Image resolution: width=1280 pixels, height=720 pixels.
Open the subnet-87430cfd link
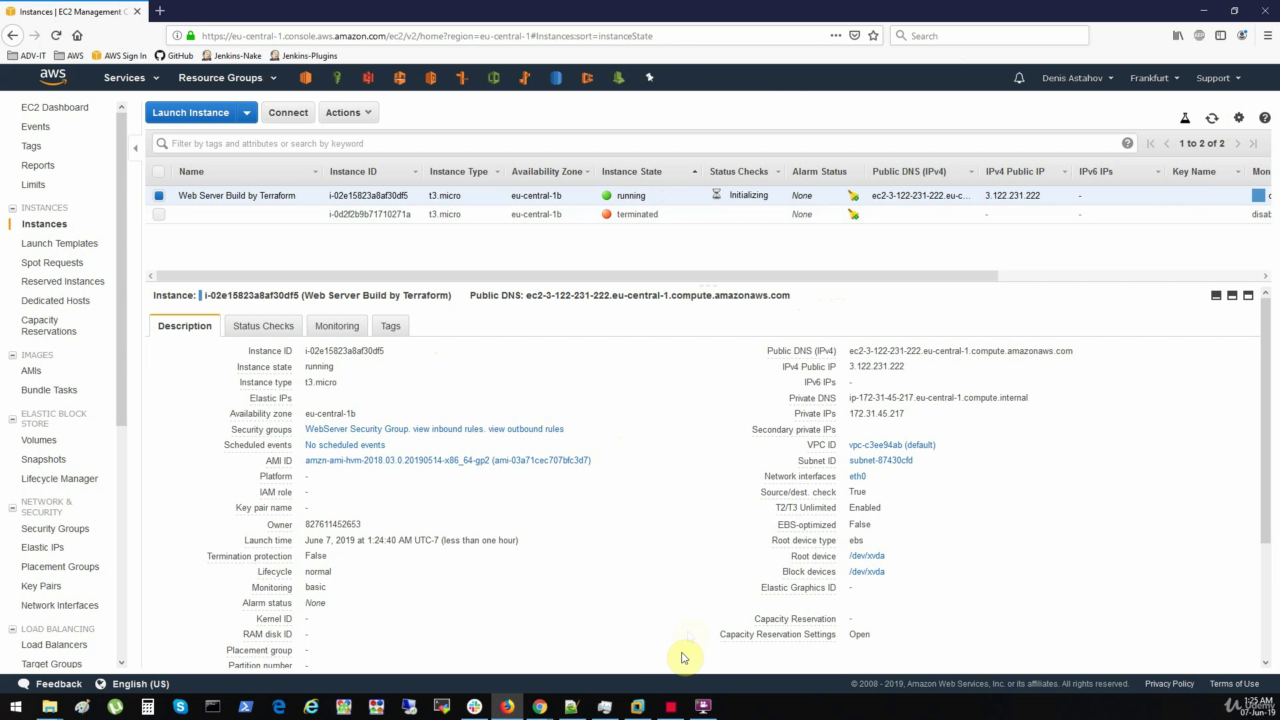tap(881, 461)
